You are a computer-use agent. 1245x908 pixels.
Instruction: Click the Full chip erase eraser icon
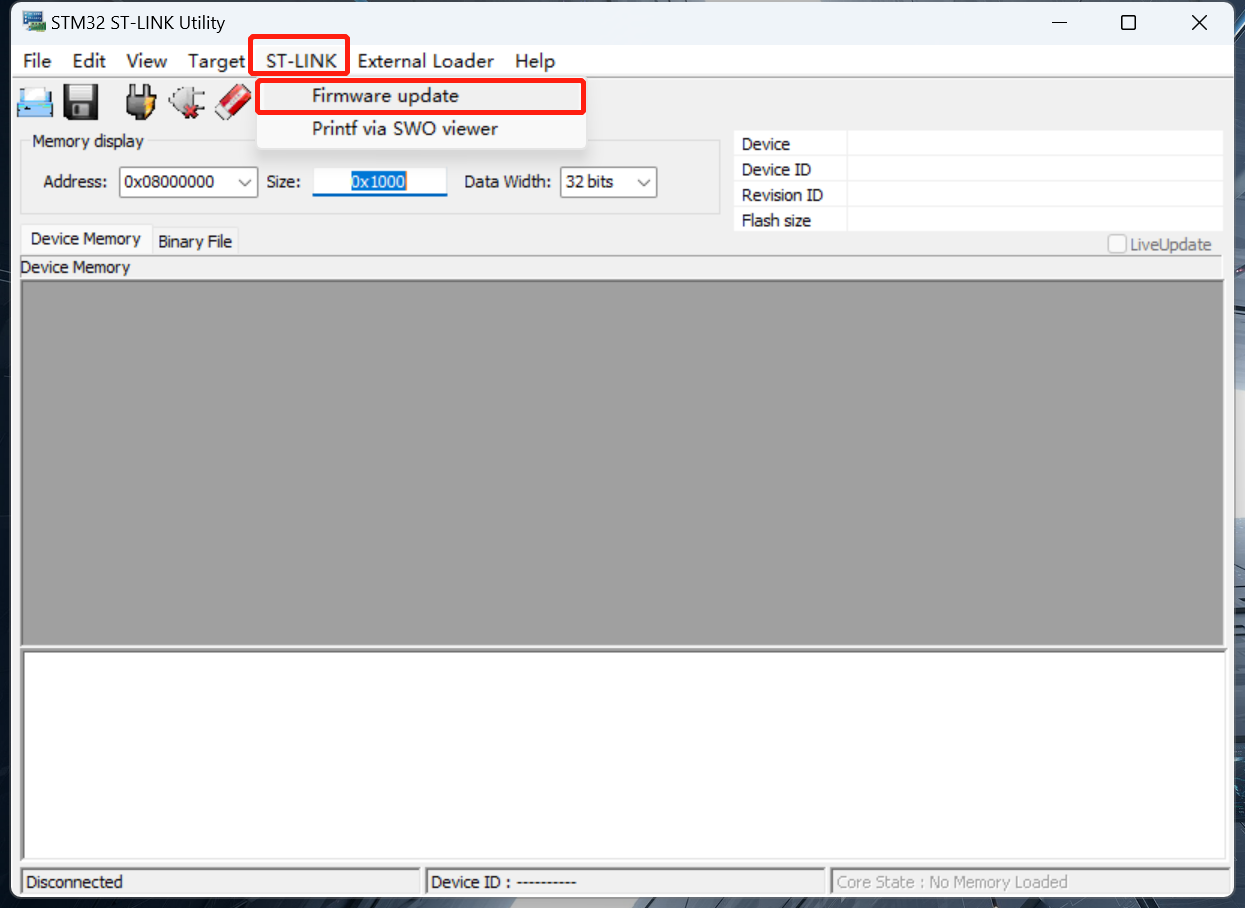click(233, 102)
